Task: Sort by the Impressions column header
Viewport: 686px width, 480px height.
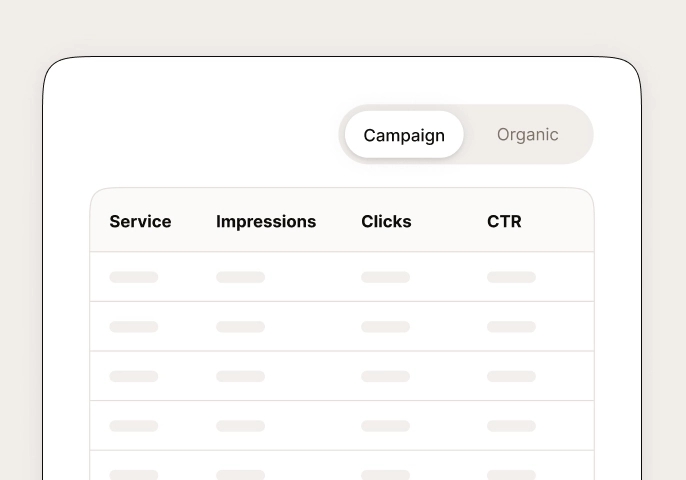Action: coord(266,222)
